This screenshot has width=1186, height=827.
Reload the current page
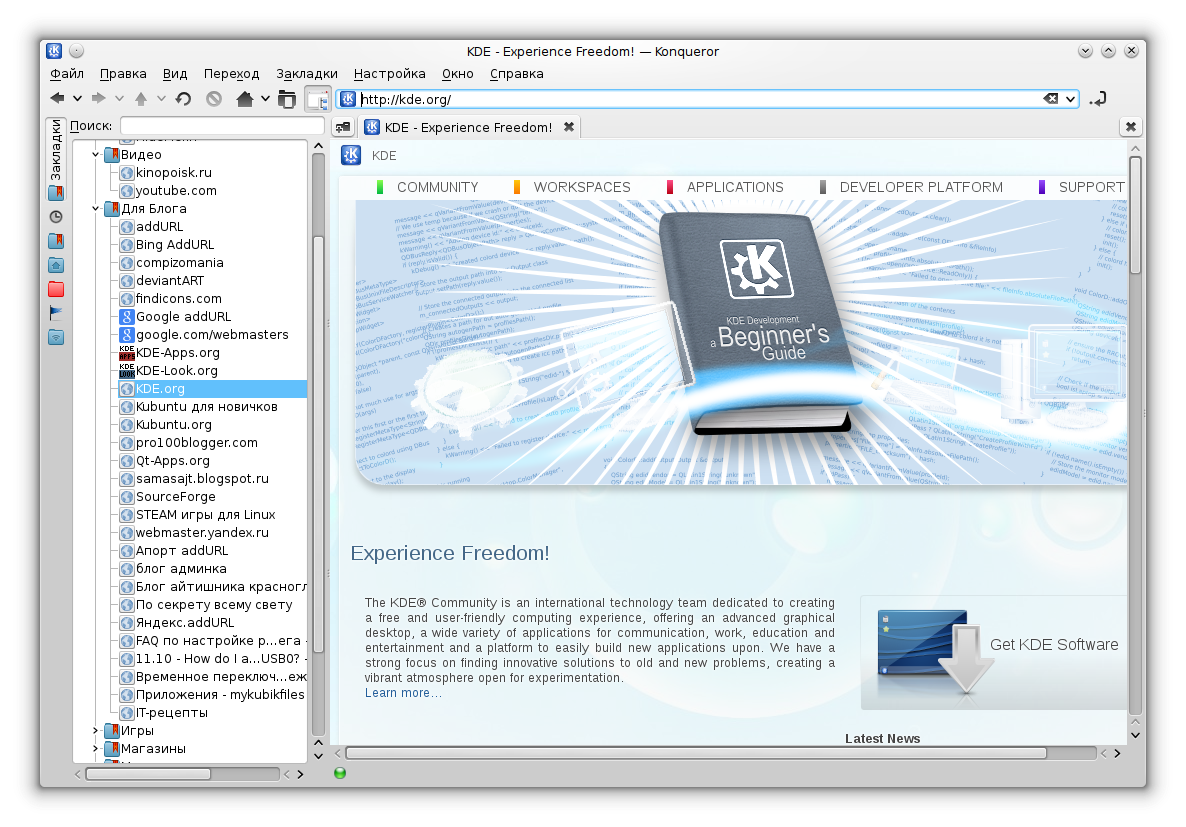[183, 98]
